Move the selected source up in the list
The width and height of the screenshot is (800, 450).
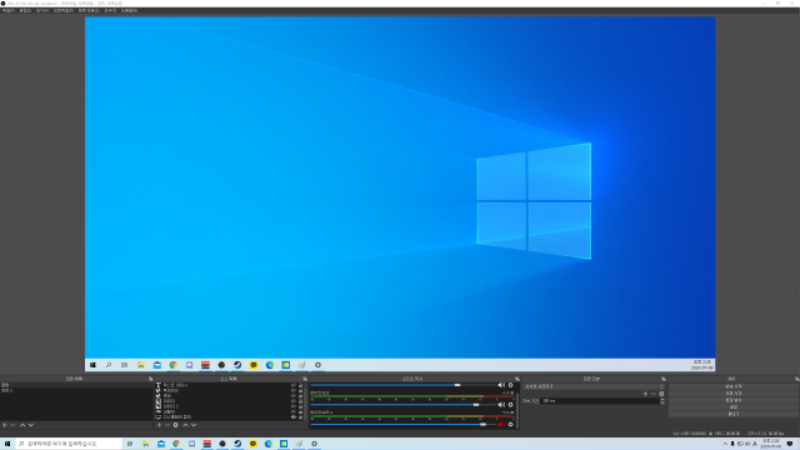coord(185,425)
